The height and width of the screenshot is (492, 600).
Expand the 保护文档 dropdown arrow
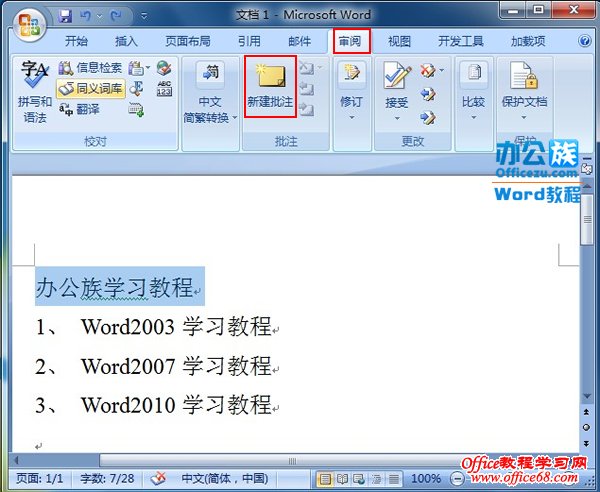tap(524, 117)
